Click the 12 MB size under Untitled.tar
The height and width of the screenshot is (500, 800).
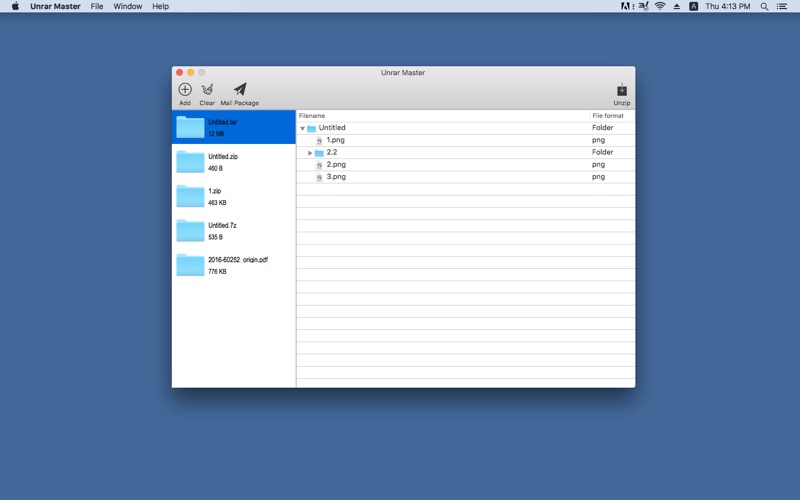tap(216, 134)
